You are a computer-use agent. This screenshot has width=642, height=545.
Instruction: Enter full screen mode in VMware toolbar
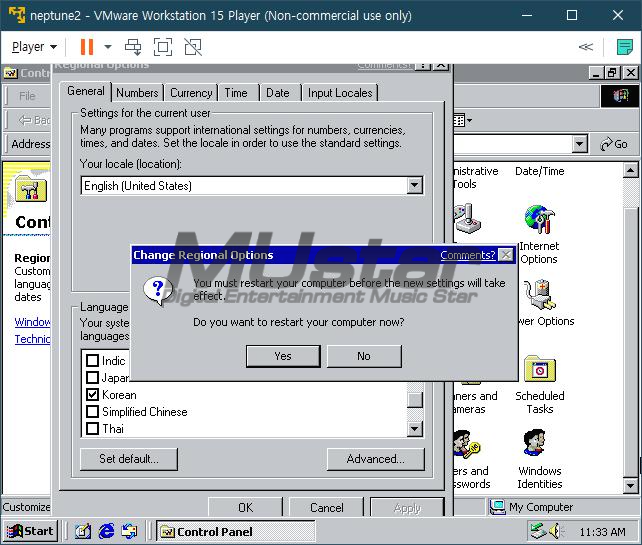click(163, 47)
